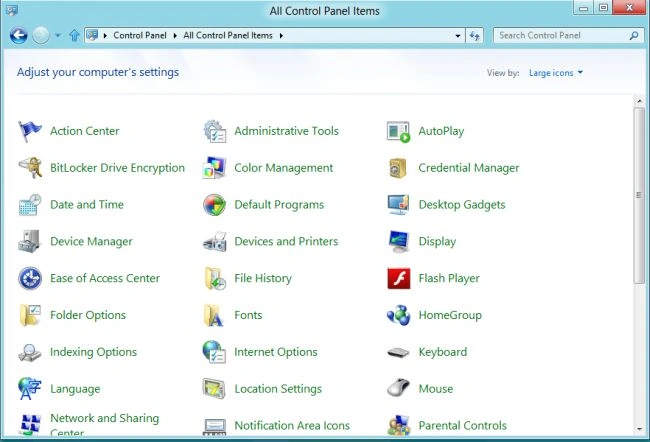Viewport: 650px width, 442px height.
Task: Click the Folder Options icon
Action: [30, 315]
